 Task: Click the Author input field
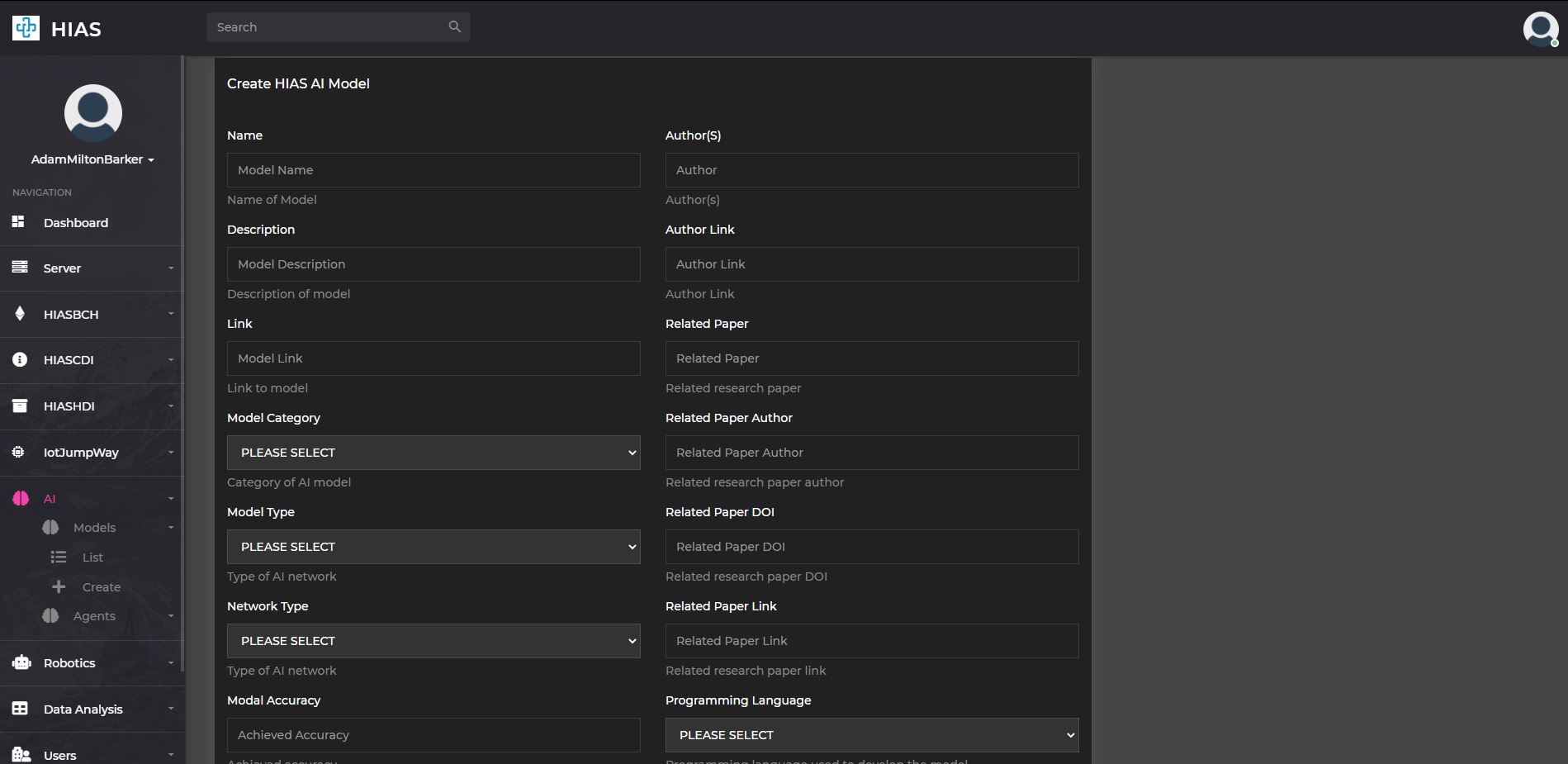pos(872,170)
